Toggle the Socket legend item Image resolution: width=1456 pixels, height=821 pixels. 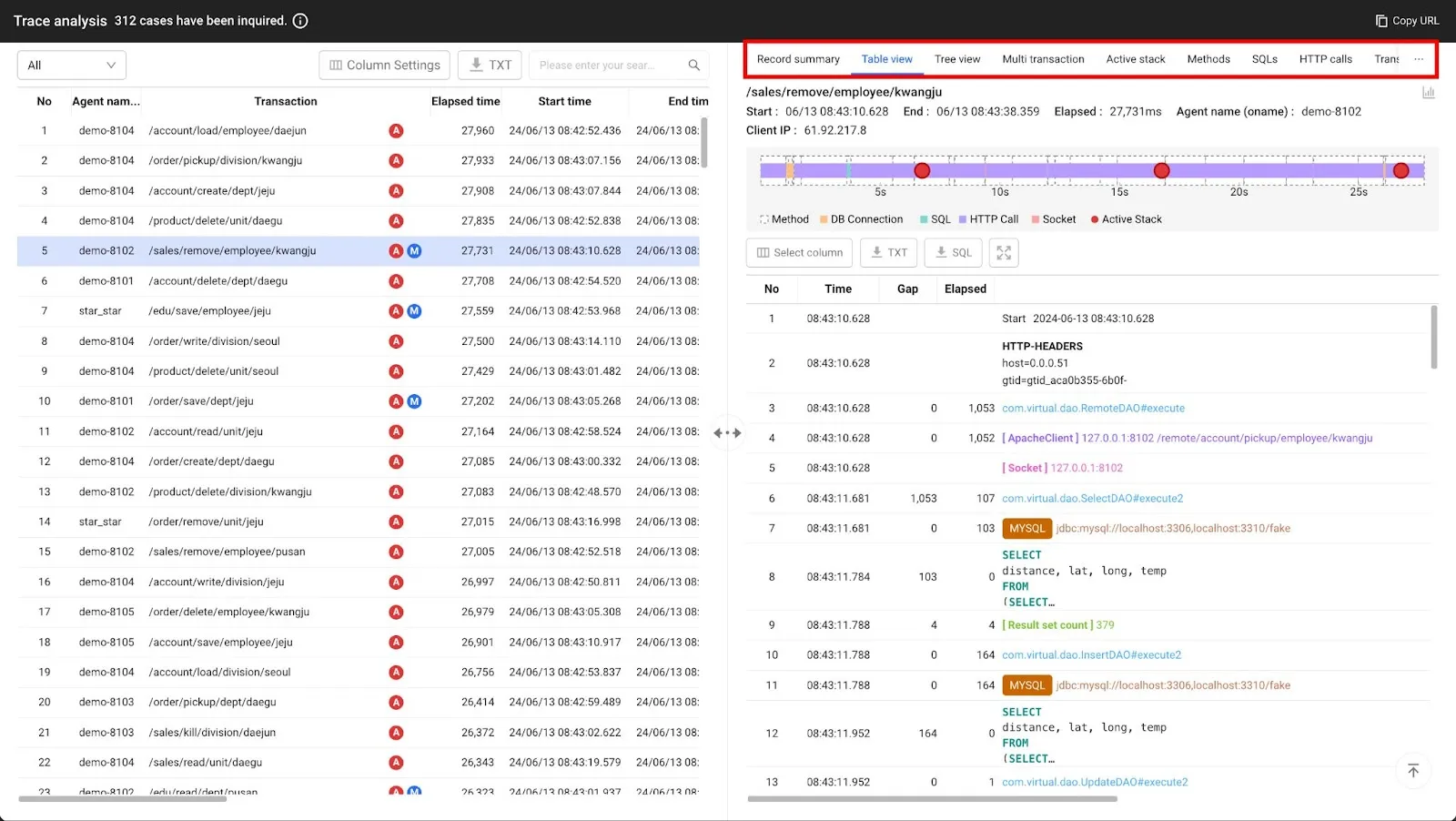tap(1054, 219)
